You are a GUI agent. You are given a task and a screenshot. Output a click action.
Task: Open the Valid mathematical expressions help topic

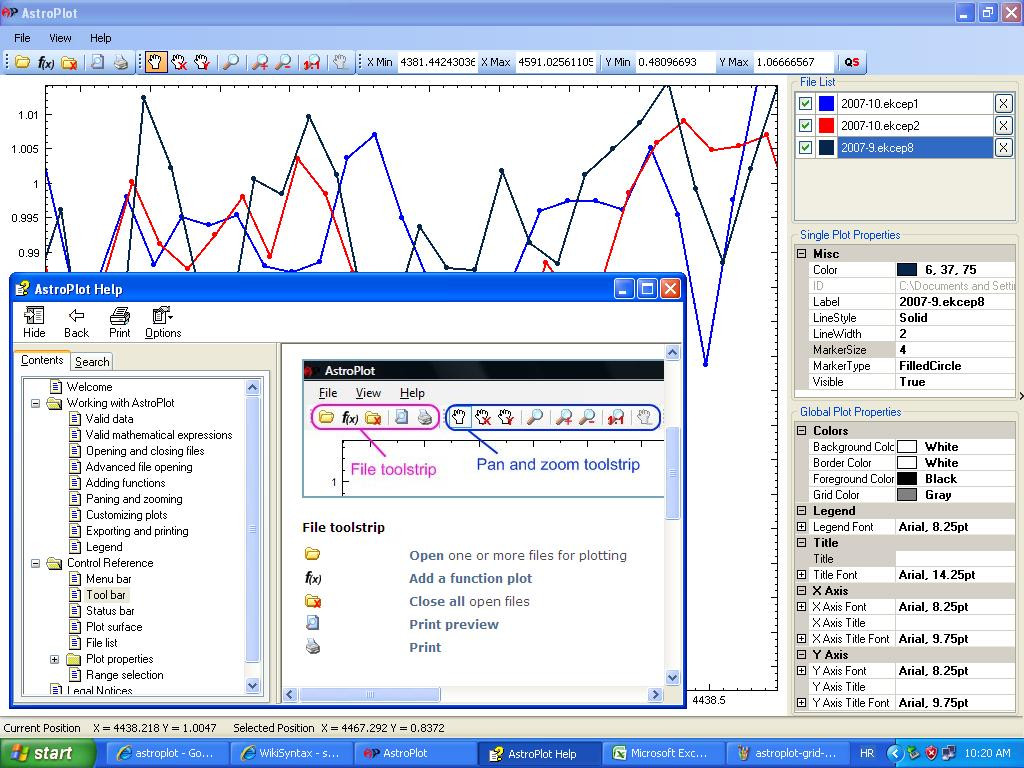tap(159, 435)
